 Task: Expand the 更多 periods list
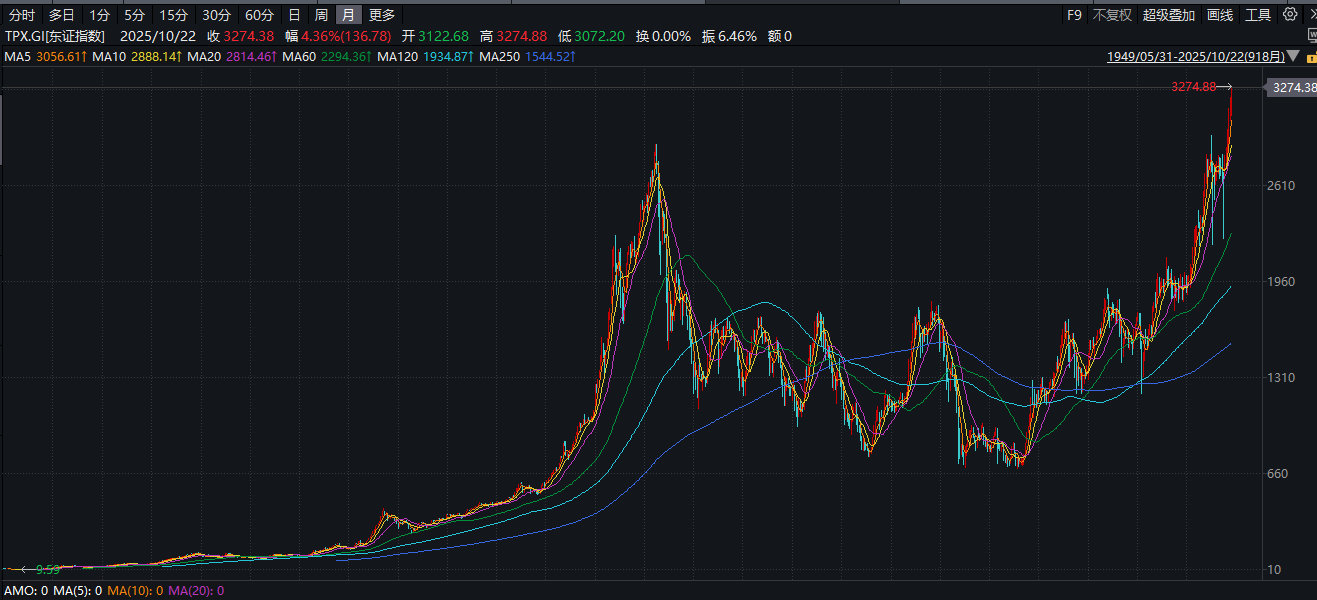382,15
